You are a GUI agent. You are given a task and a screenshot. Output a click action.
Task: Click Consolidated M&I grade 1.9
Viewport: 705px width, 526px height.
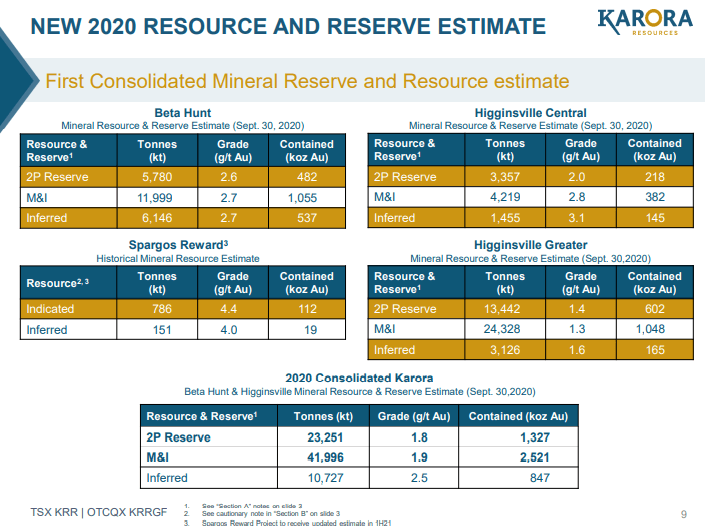pyautogui.click(x=419, y=458)
